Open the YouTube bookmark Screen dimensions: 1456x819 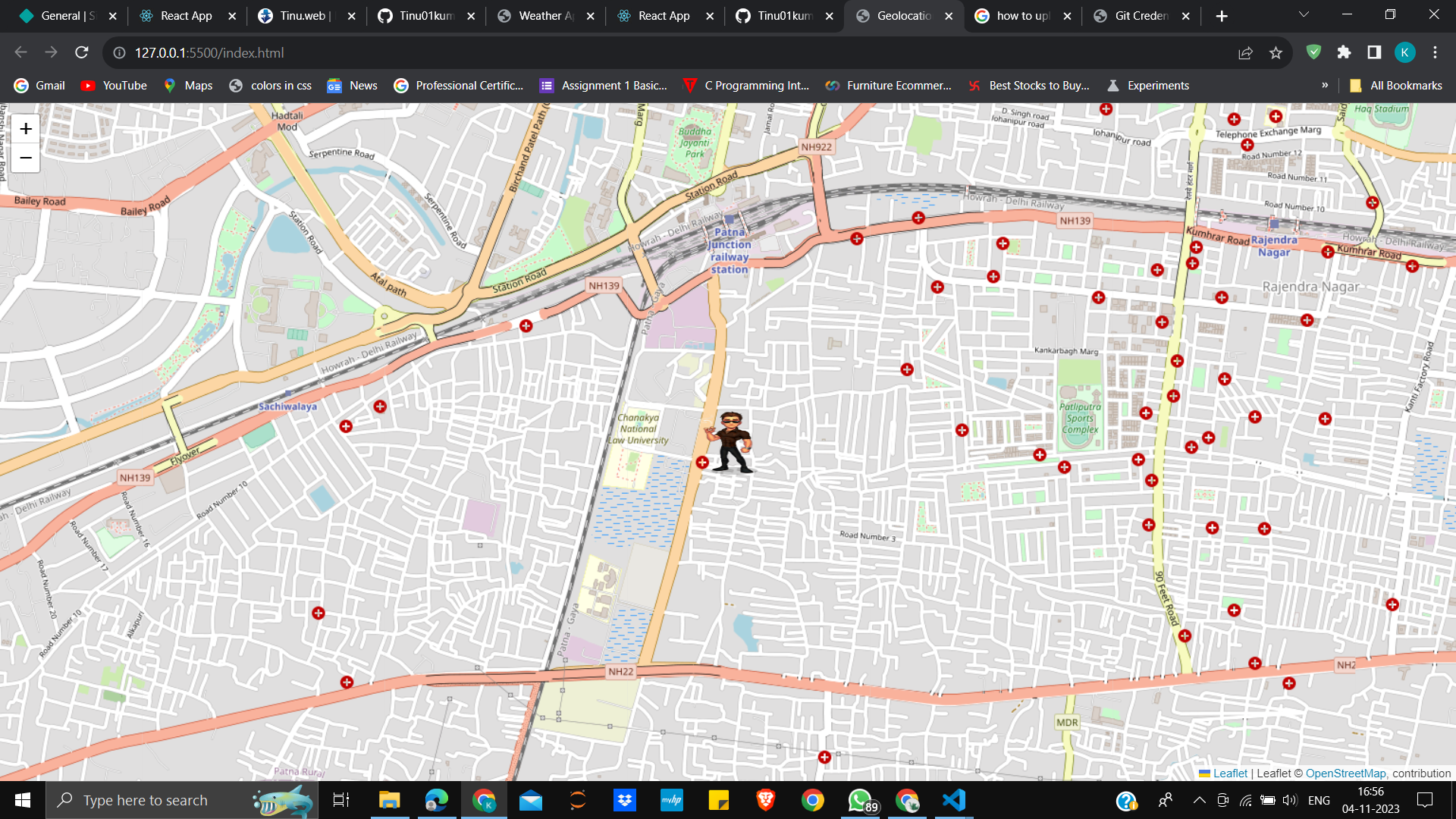114,86
